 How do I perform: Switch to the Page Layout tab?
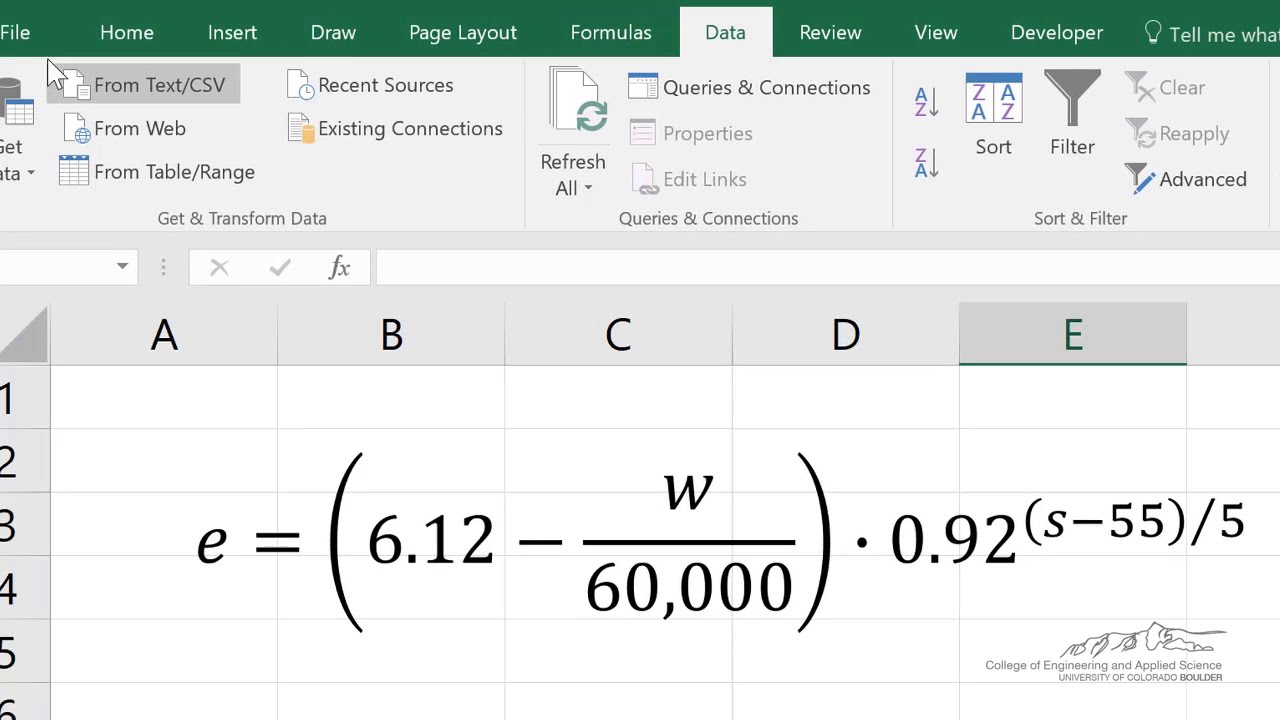[463, 33]
